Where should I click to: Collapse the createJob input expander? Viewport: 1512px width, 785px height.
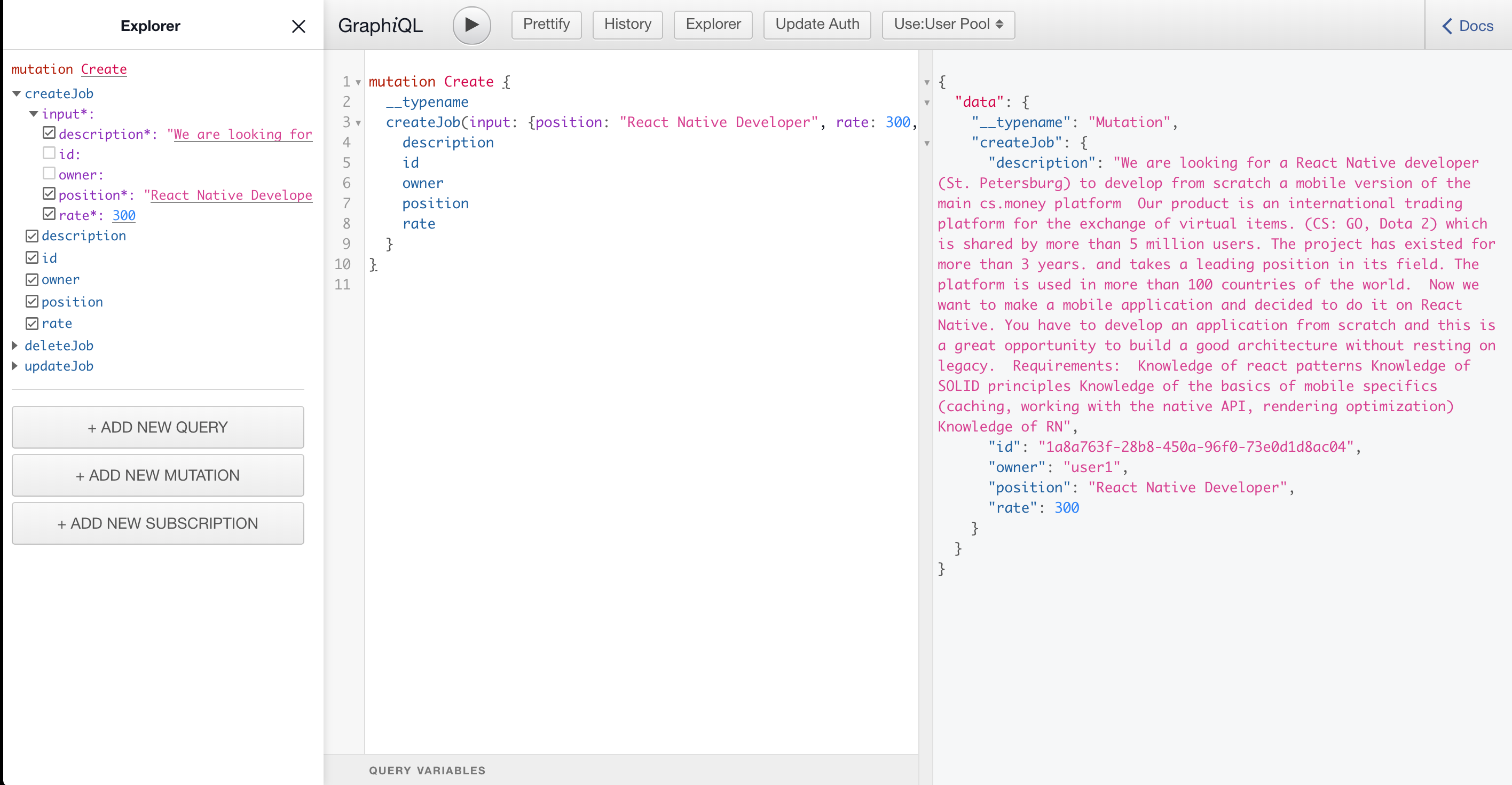33,113
